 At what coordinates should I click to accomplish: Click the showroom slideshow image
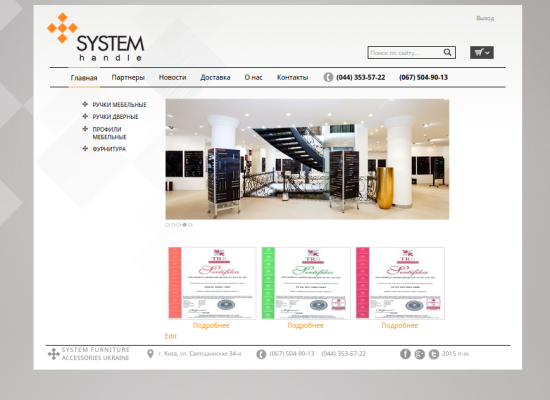[307, 159]
